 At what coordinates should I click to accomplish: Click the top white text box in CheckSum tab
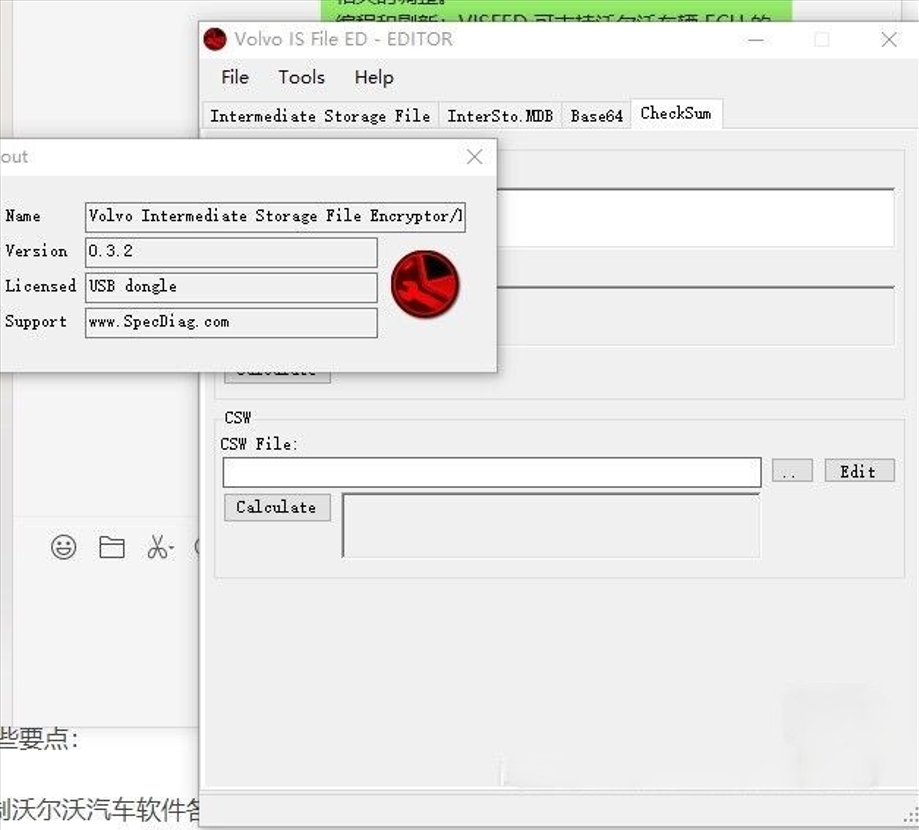coord(695,217)
